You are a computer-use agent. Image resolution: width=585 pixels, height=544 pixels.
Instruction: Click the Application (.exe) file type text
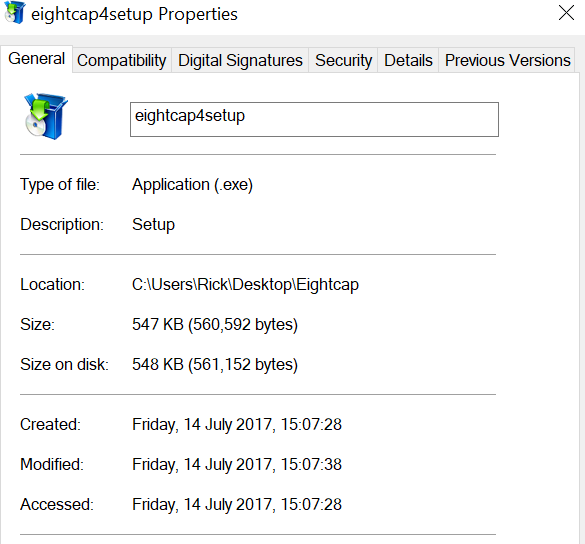pyautogui.click(x=193, y=185)
